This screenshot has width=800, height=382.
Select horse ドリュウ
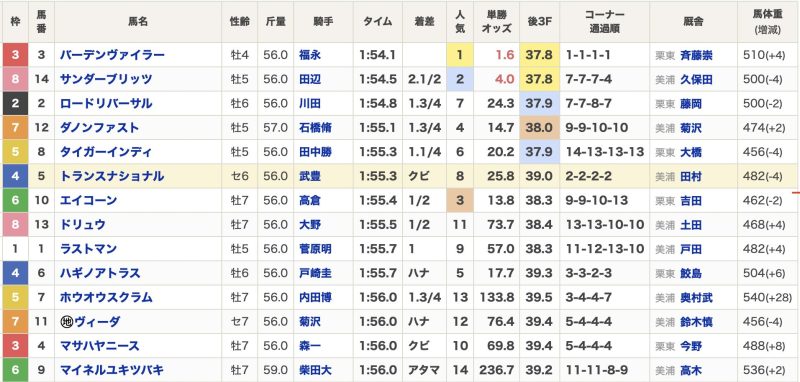(x=83, y=224)
